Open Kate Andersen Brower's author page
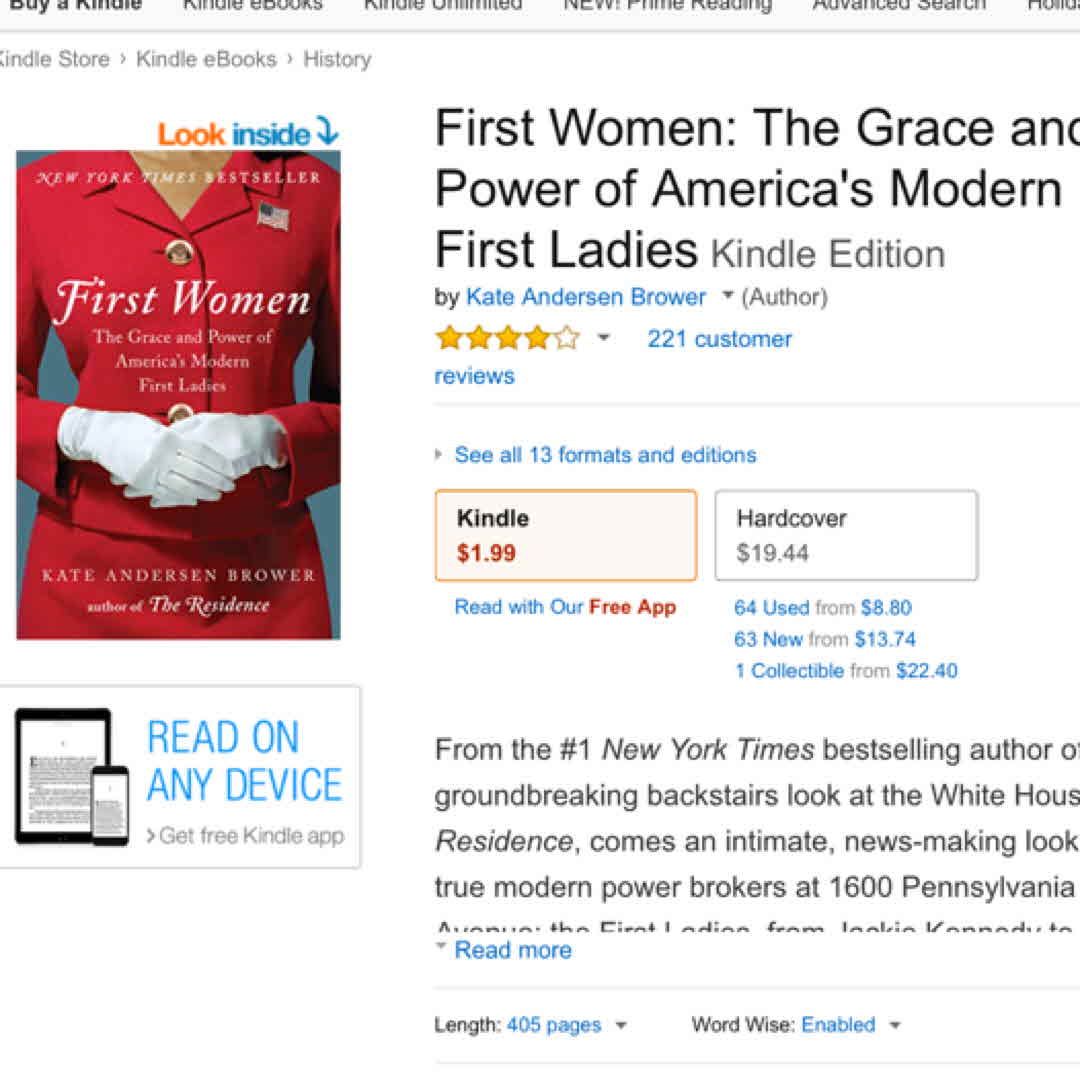The image size is (1080, 1080). 585,297
